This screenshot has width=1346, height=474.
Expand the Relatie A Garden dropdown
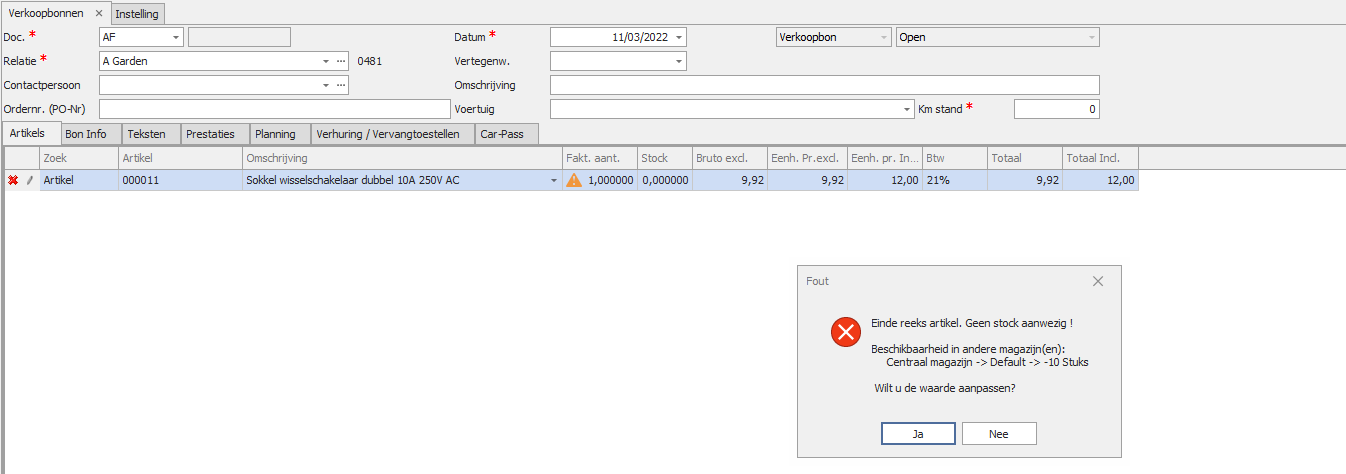[326, 61]
